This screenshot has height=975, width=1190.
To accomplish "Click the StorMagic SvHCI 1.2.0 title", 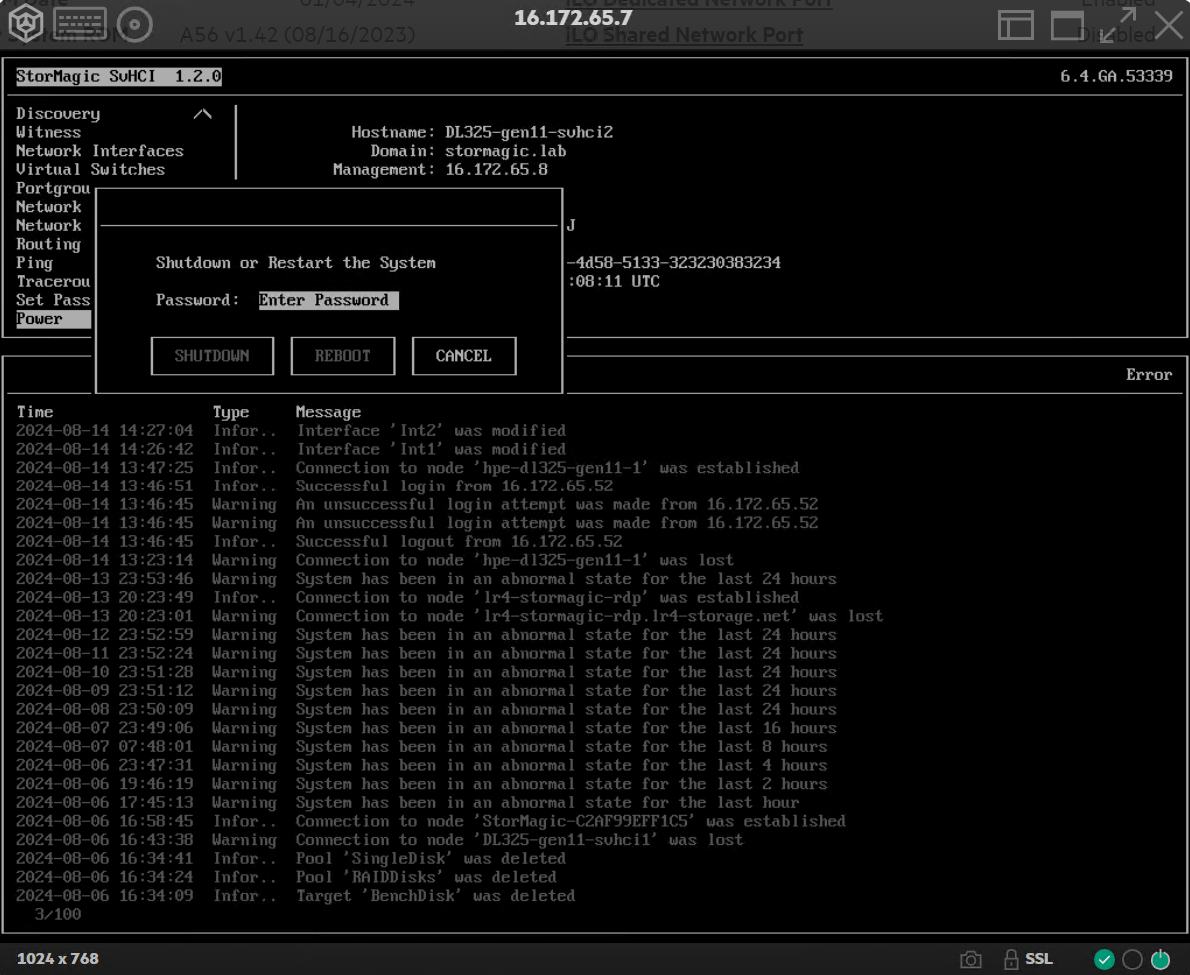I will point(118,76).
